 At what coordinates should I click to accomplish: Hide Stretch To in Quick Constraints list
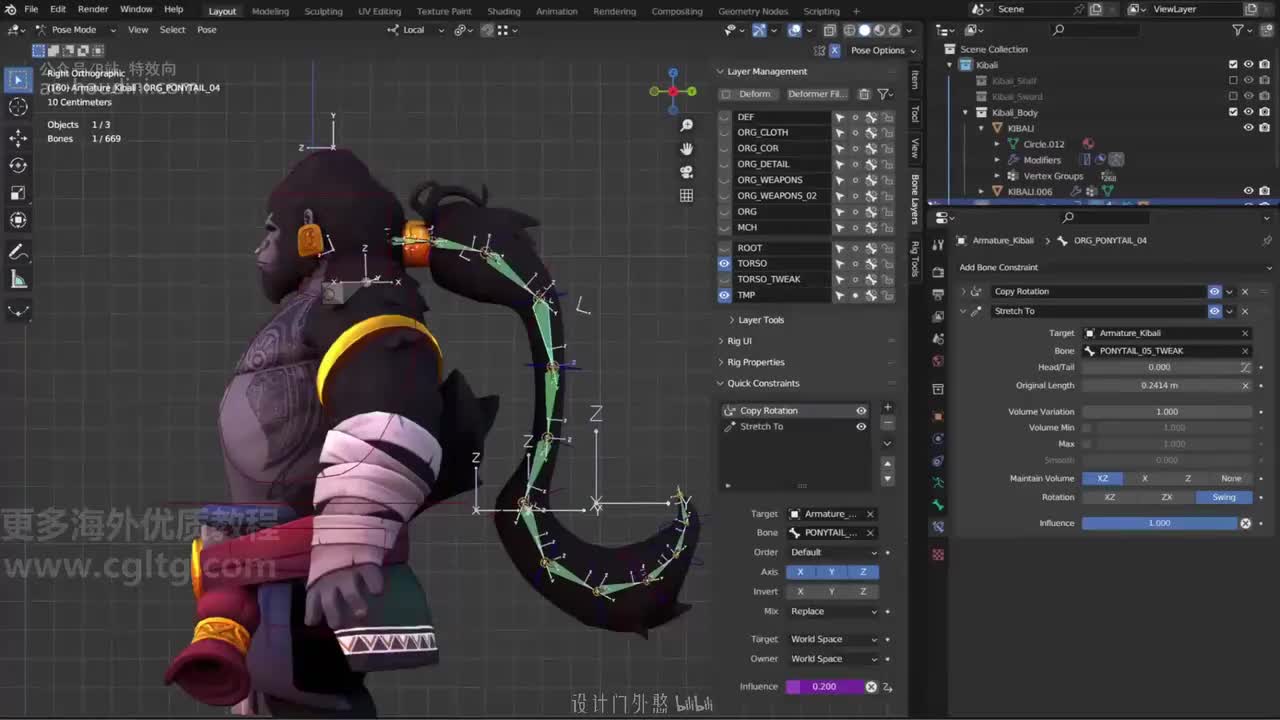(x=861, y=427)
